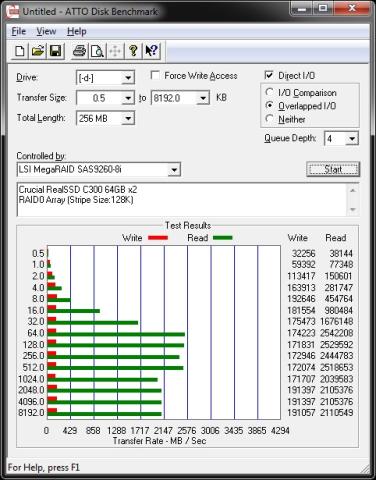376x480 pixels.
Task: Open a saved benchmark file icon
Action: tap(37, 52)
